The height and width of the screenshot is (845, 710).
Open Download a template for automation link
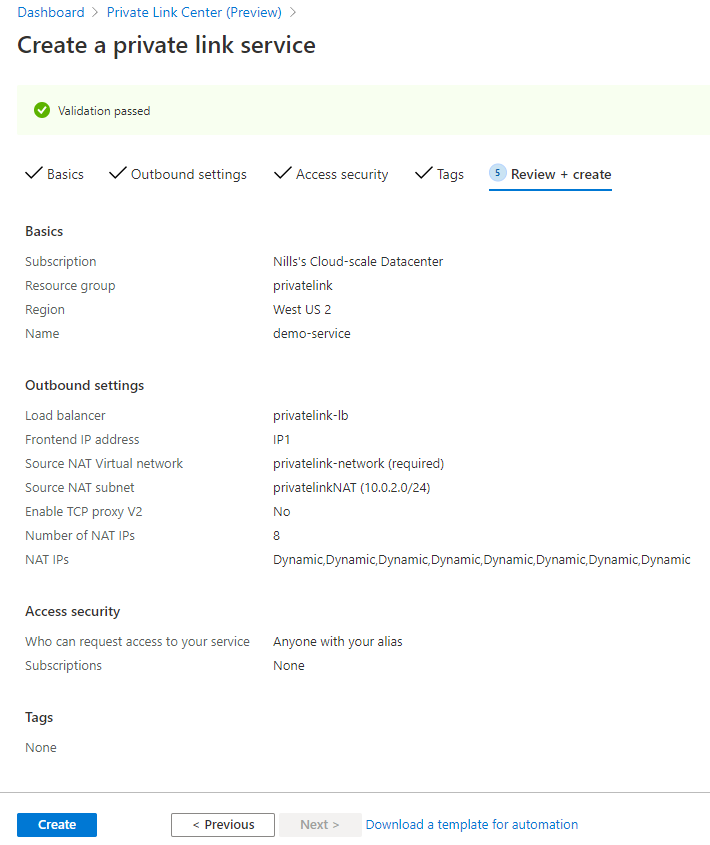(472, 825)
